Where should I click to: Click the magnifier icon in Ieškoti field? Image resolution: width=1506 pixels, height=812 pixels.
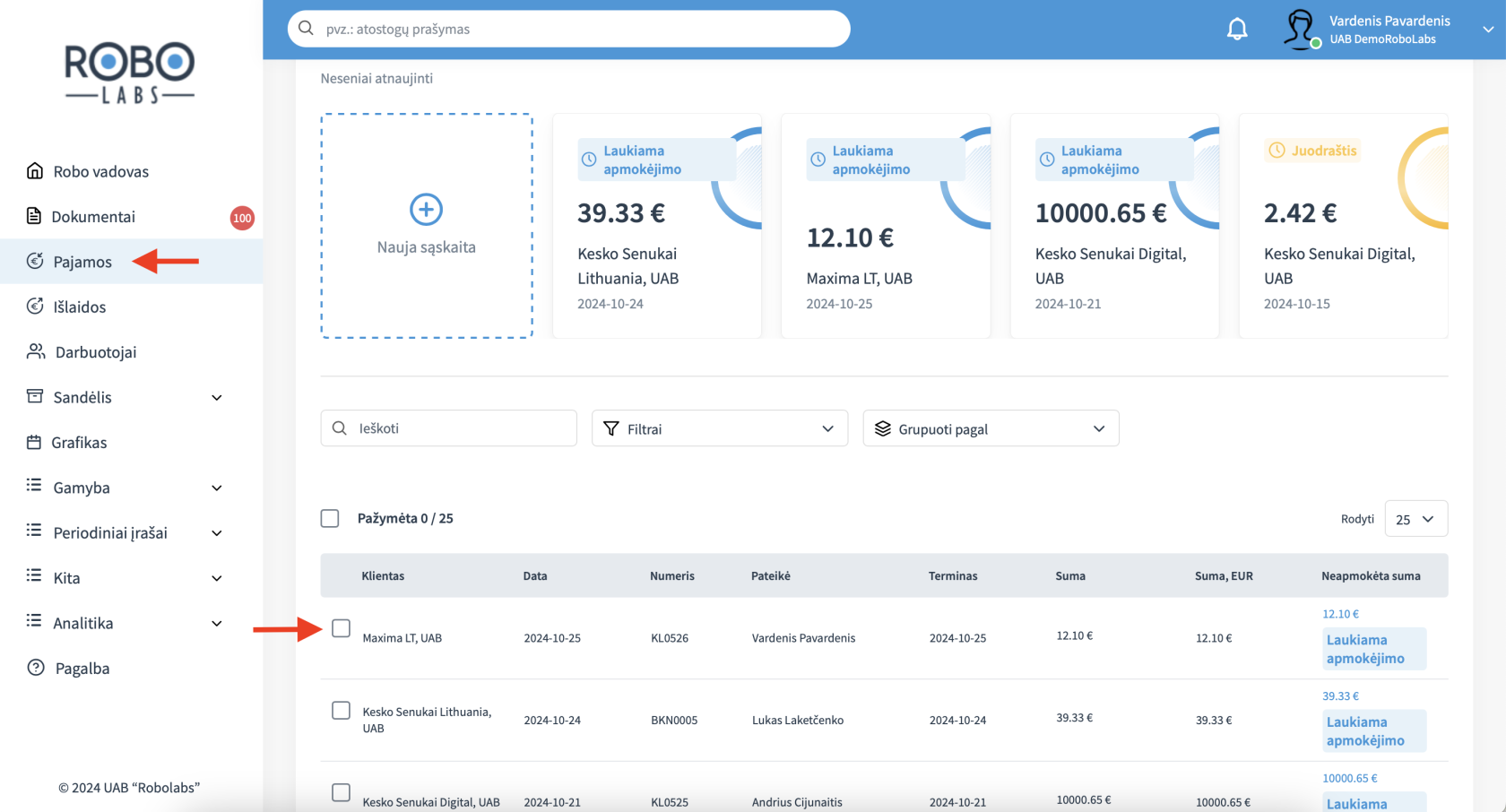click(340, 428)
